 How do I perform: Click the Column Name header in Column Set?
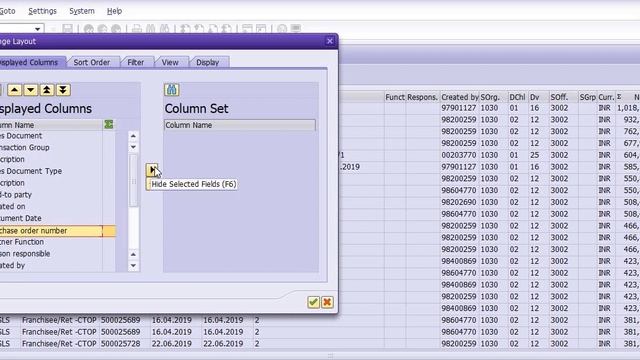tap(240, 125)
